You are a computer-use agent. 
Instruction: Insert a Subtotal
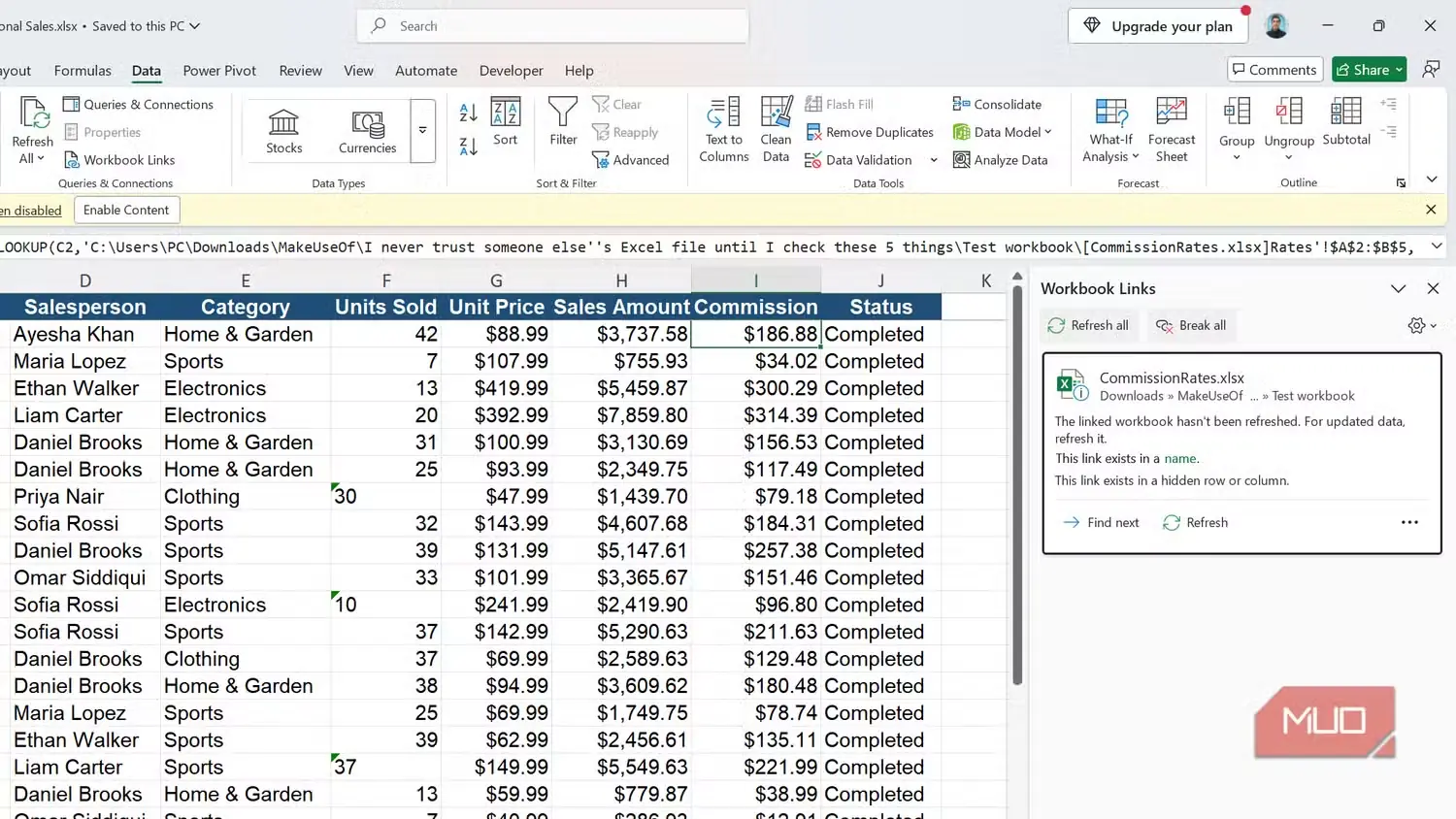point(1346,122)
